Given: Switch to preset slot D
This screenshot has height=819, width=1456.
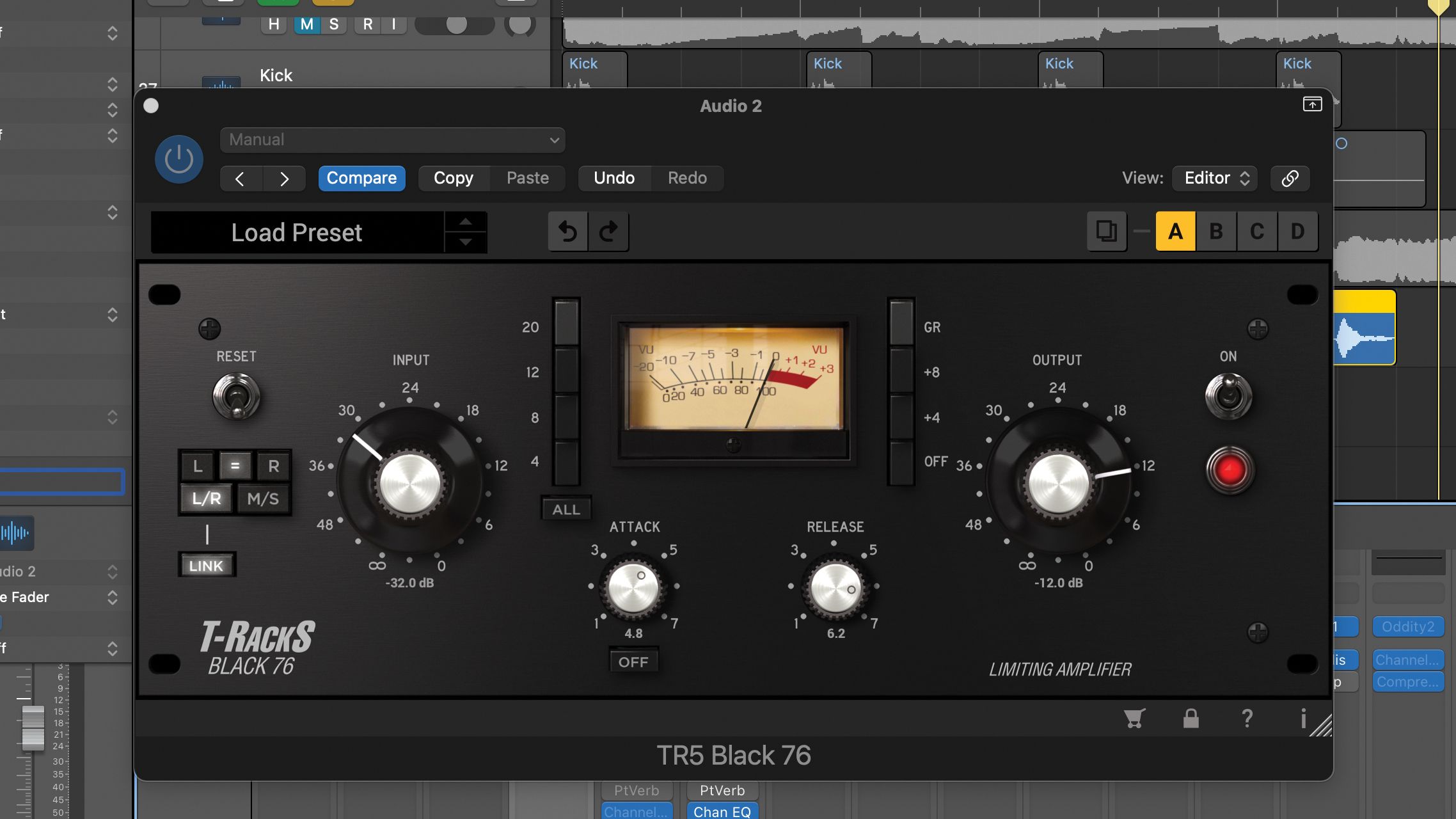Looking at the screenshot, I should point(1297,231).
